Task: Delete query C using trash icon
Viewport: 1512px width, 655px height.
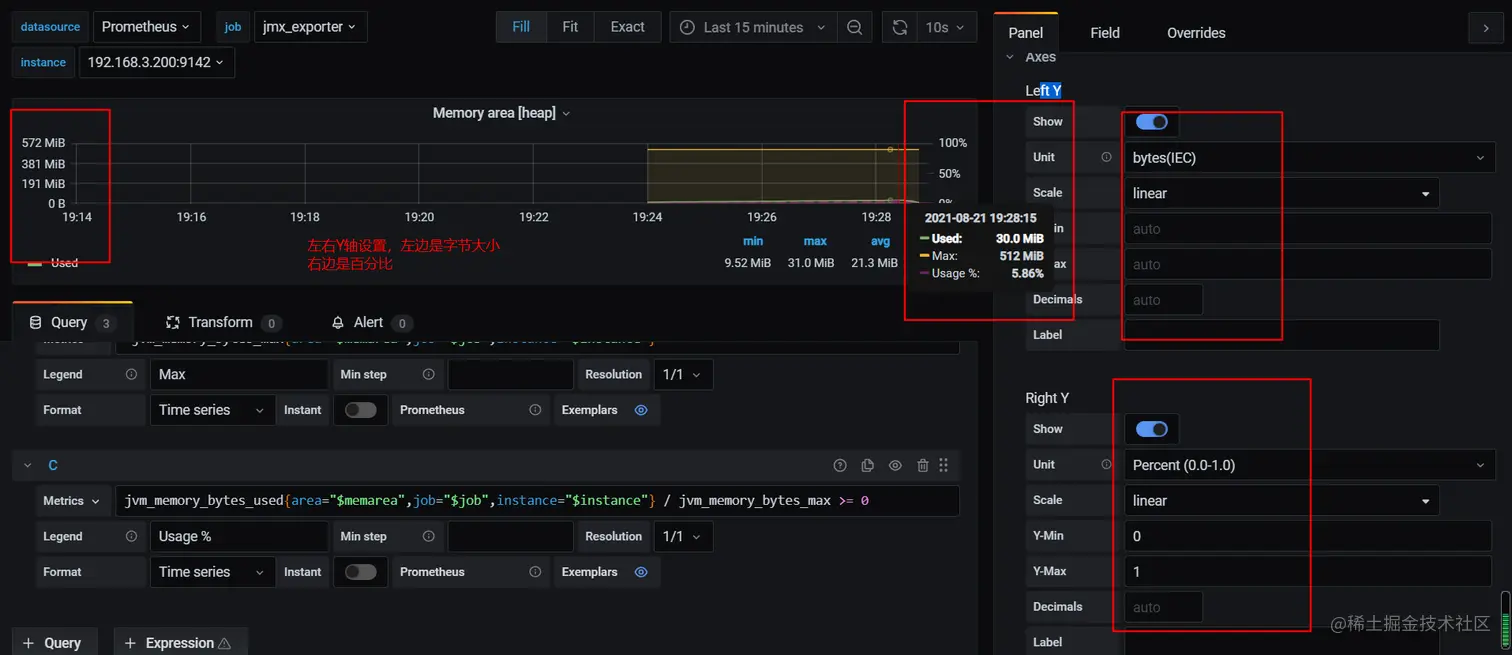Action: pos(923,465)
